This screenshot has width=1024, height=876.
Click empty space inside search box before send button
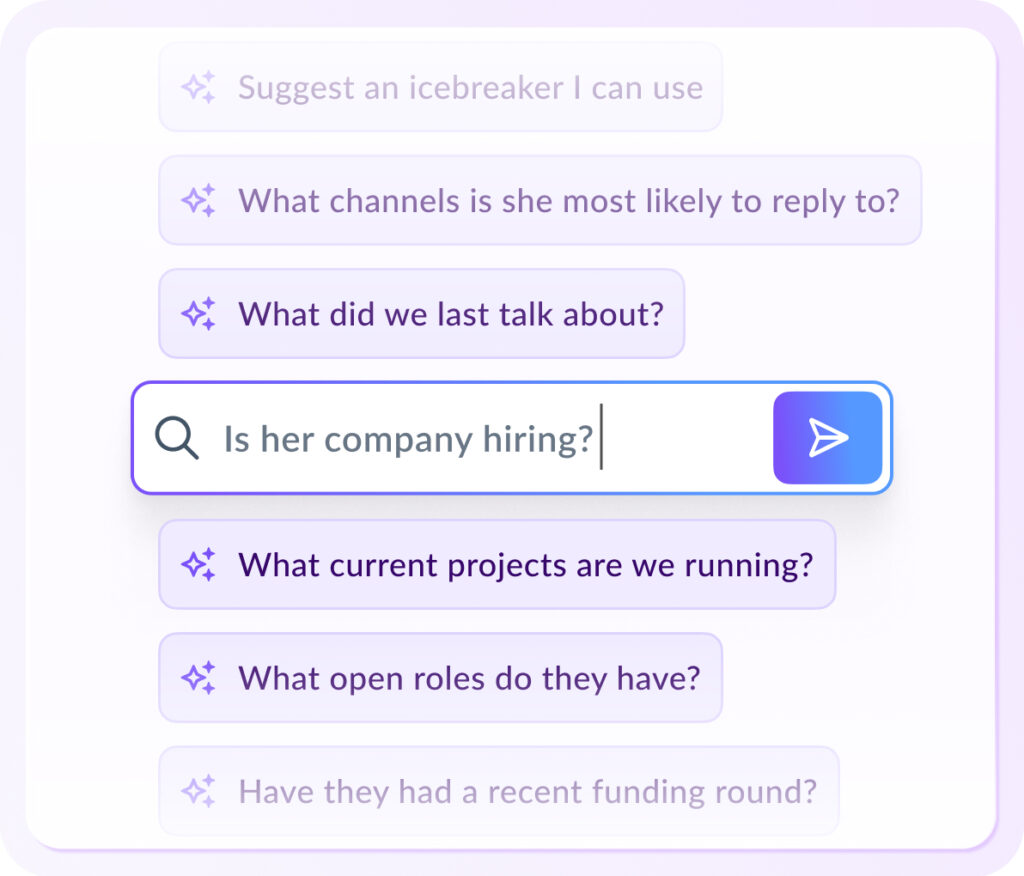click(x=686, y=438)
